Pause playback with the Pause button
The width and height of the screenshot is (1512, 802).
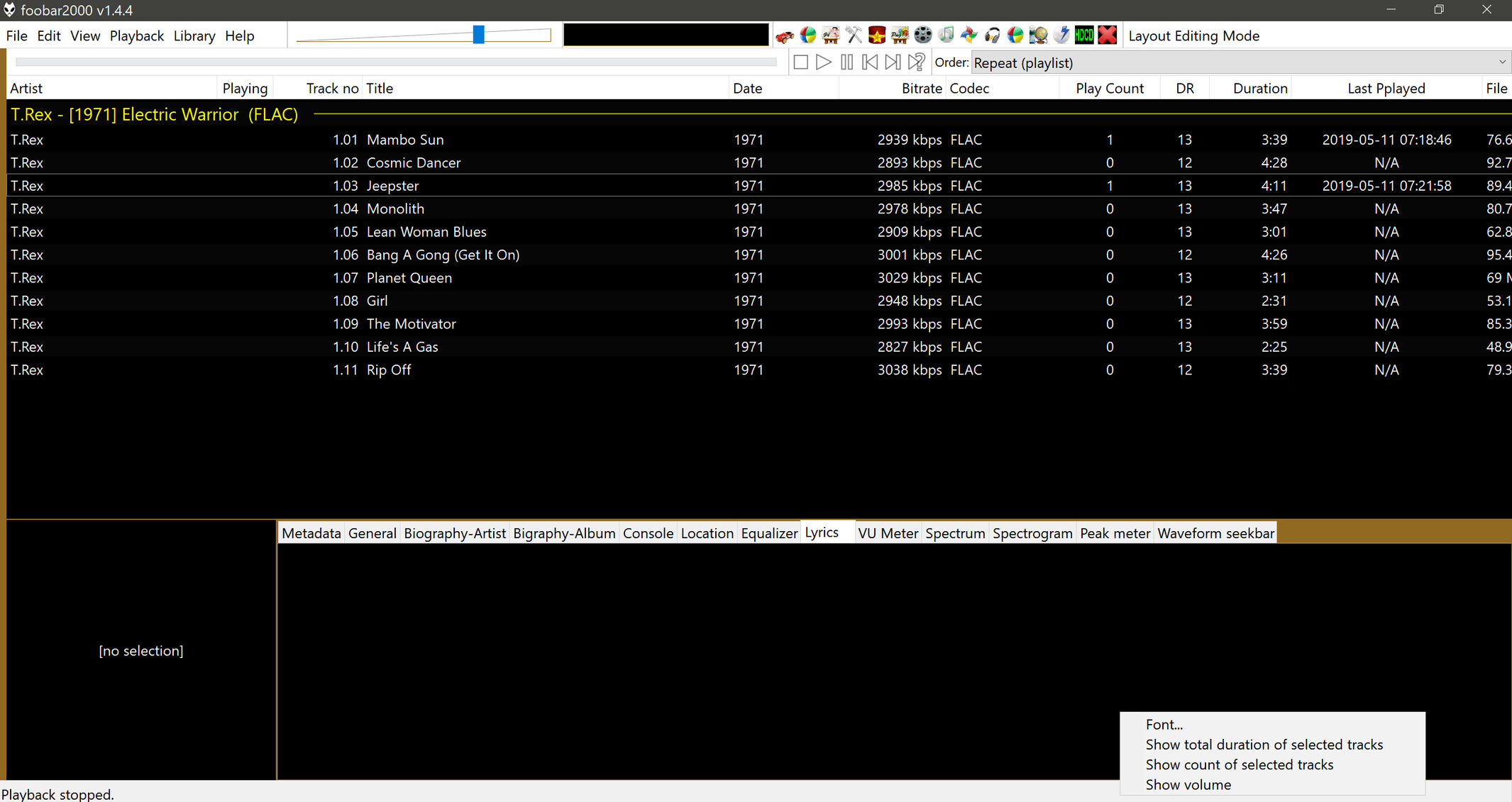(x=846, y=62)
